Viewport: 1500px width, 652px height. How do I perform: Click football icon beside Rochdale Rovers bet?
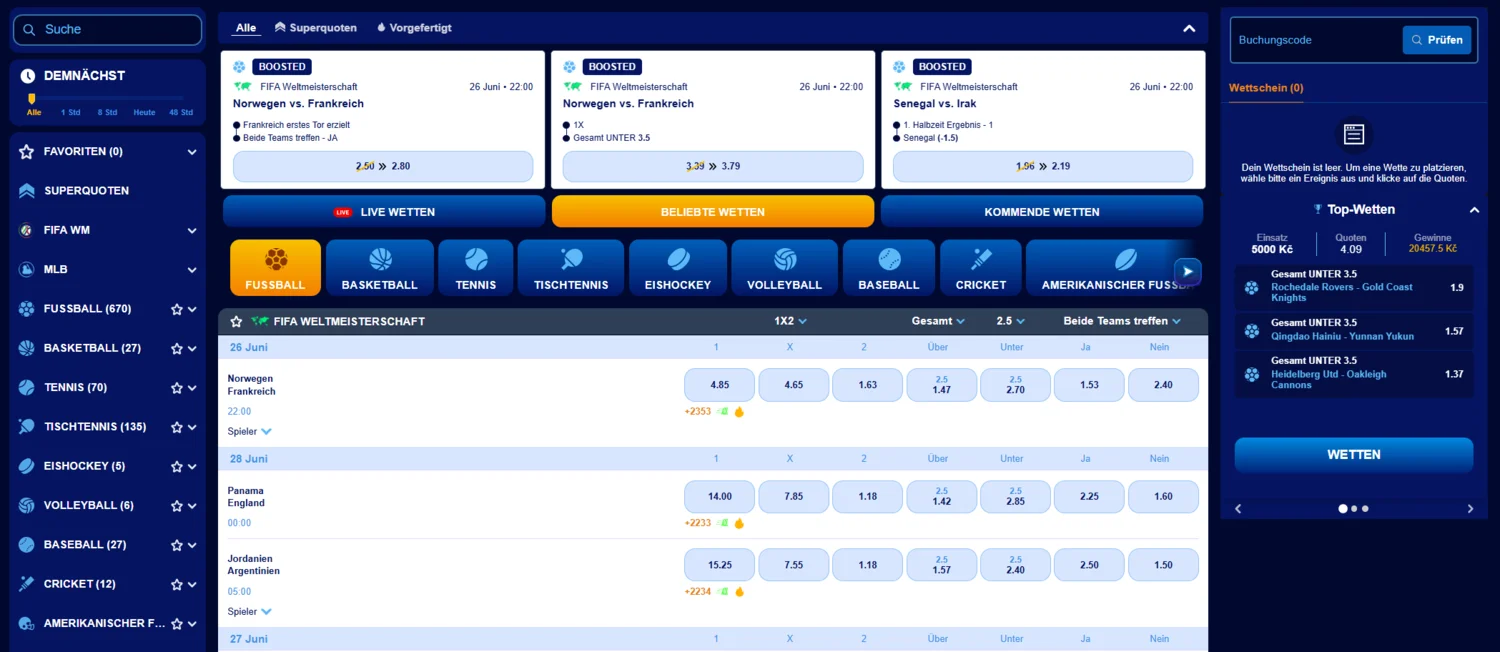click(1252, 288)
